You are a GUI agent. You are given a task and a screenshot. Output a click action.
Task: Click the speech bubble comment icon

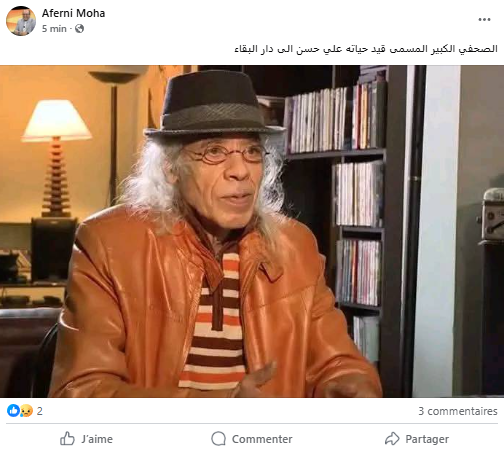[x=219, y=439]
